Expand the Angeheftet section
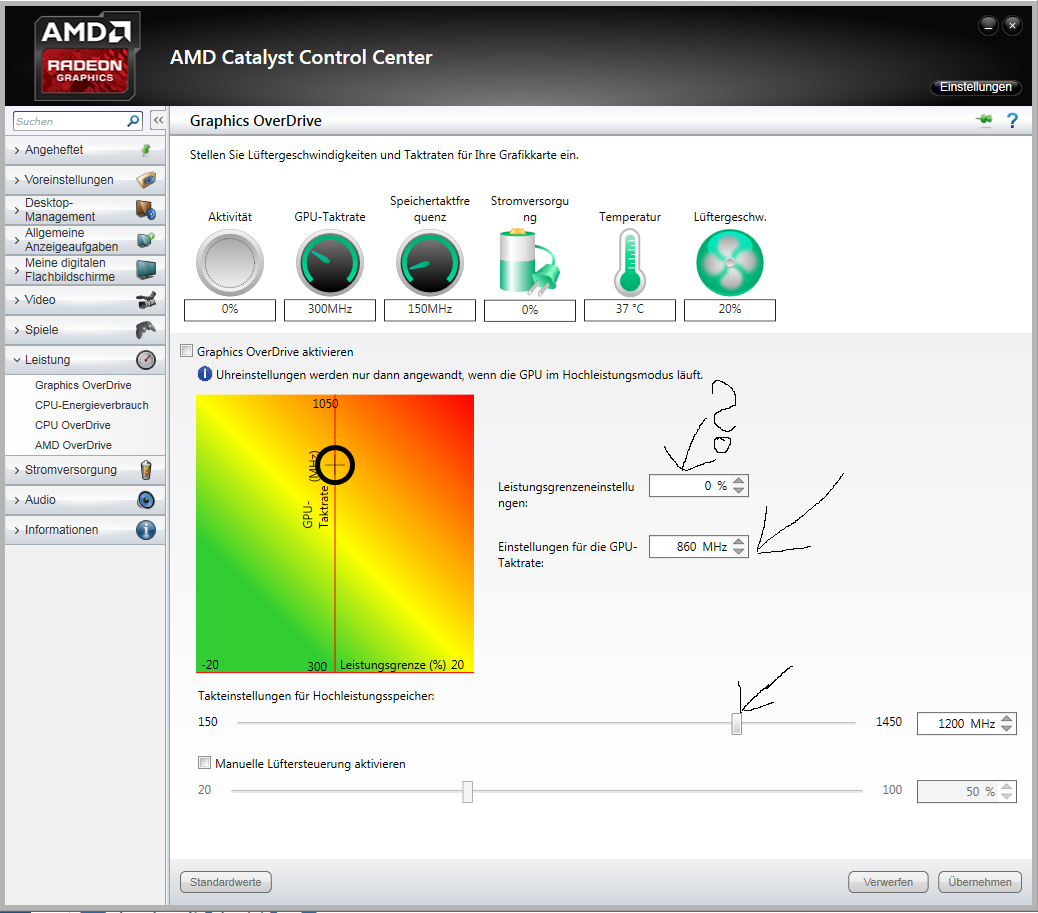This screenshot has width=1038, height=913. [85, 150]
